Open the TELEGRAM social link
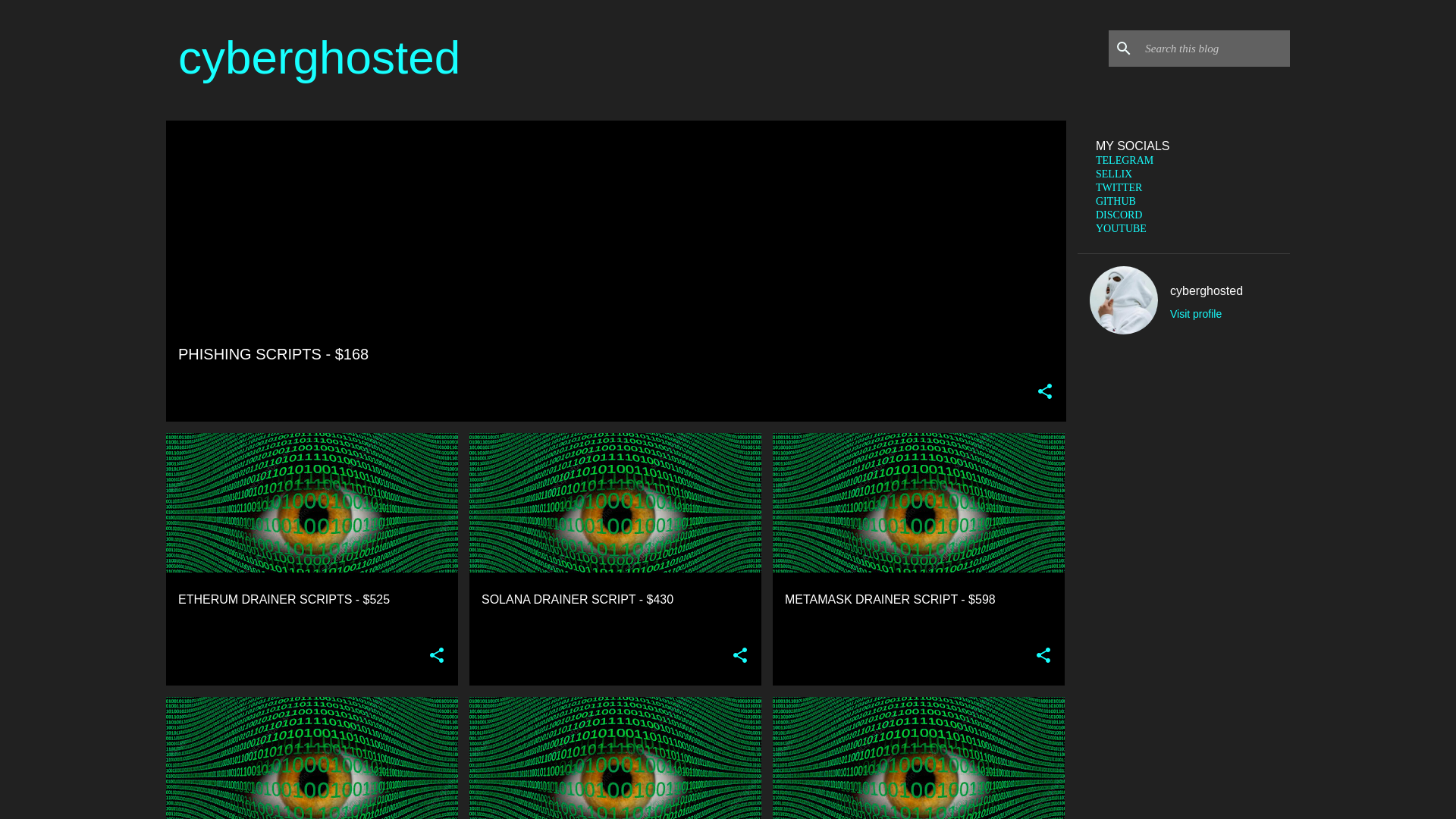 (x=1124, y=161)
